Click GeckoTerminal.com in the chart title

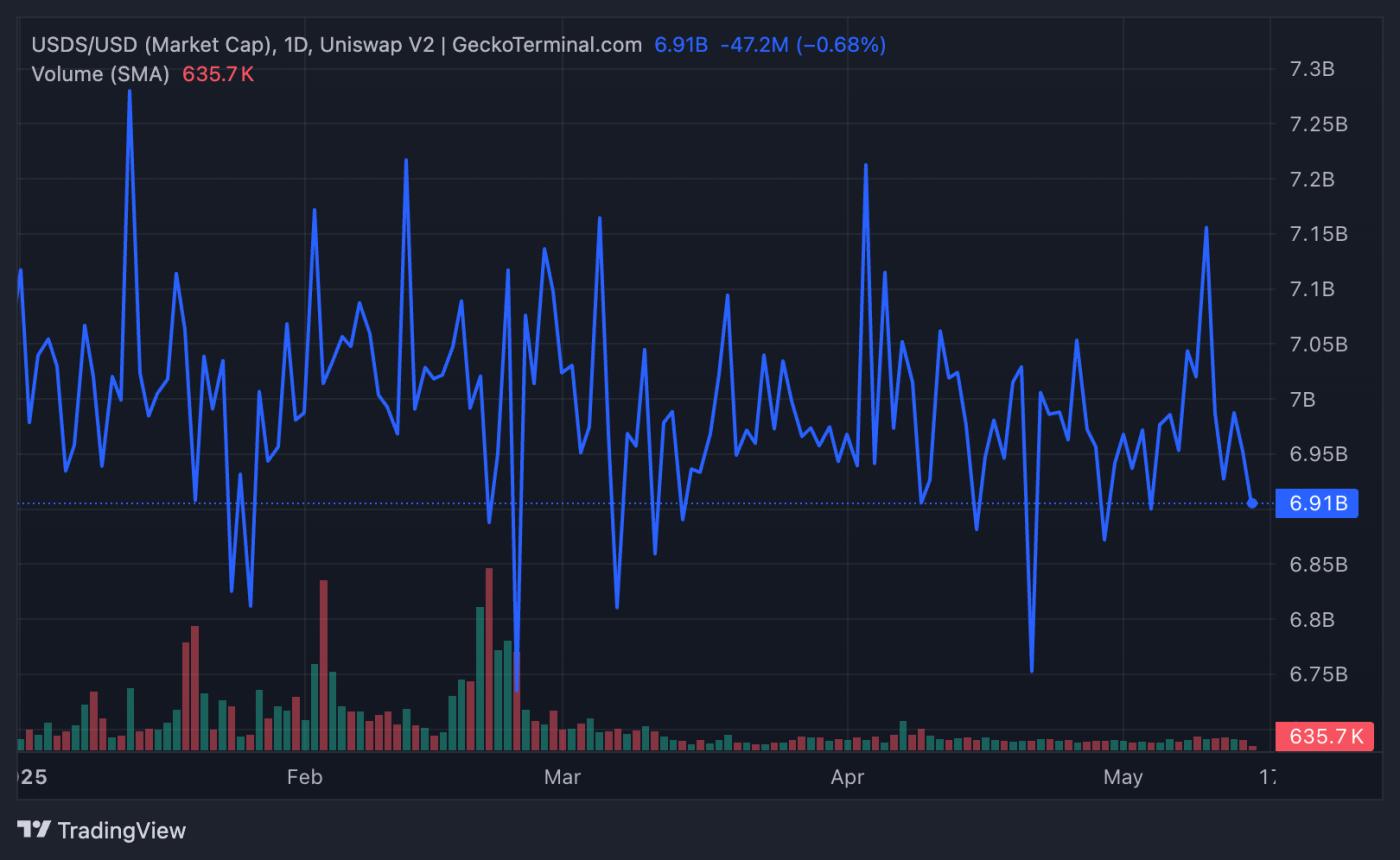[547, 45]
